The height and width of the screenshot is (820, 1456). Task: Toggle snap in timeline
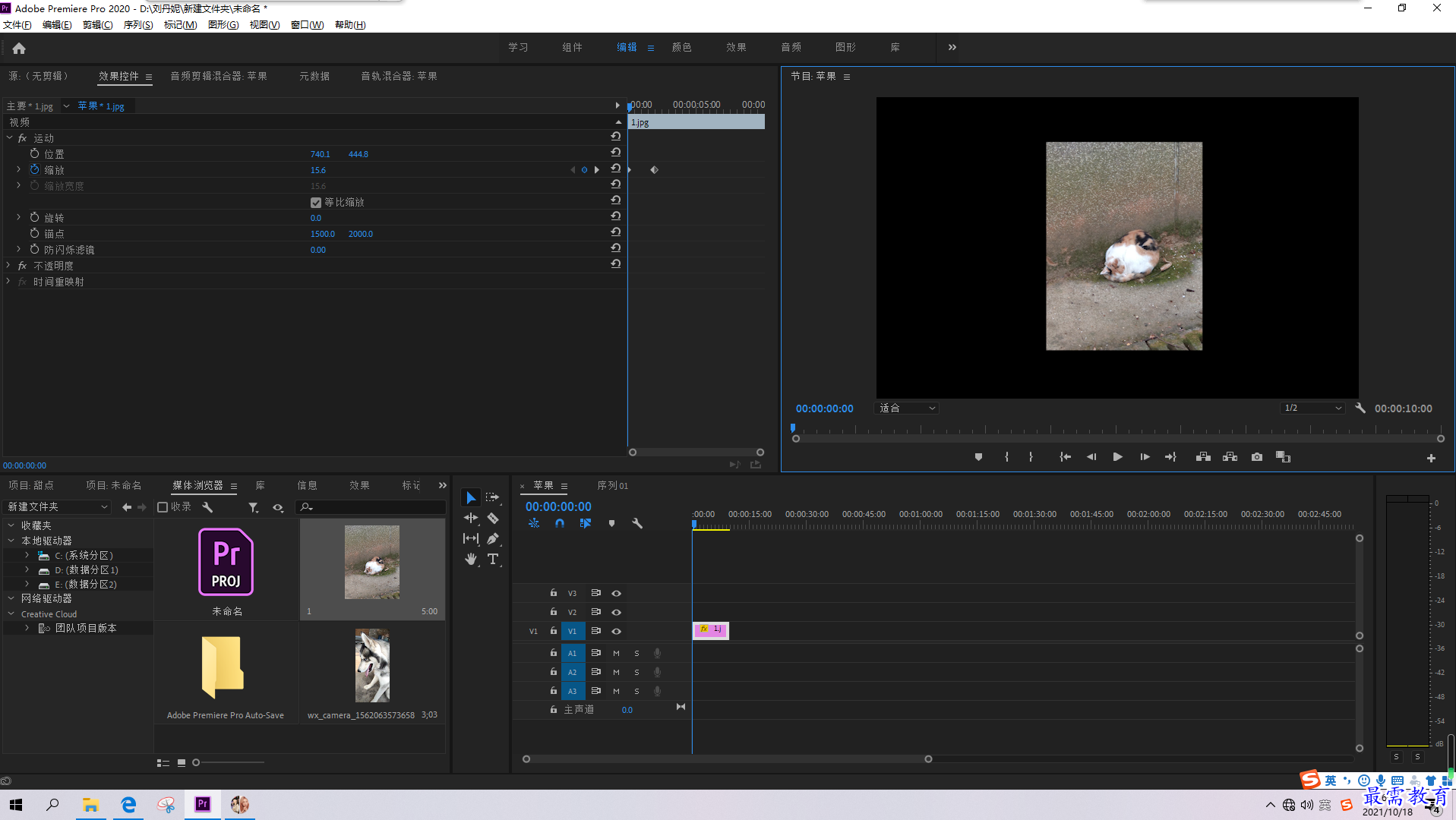[x=560, y=523]
